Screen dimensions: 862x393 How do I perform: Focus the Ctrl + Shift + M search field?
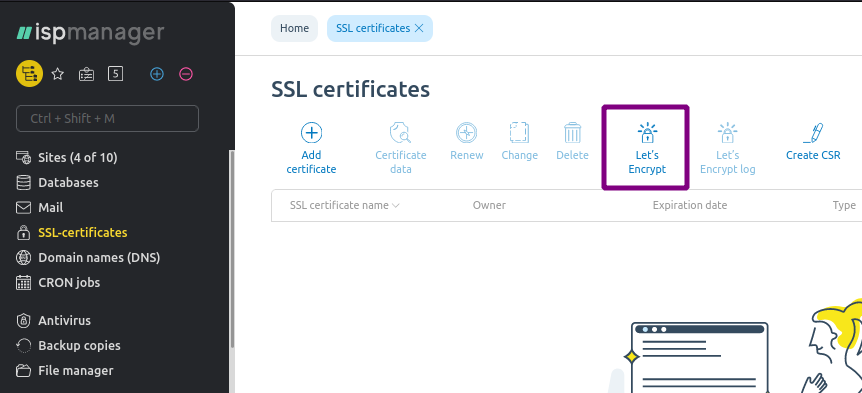click(107, 118)
